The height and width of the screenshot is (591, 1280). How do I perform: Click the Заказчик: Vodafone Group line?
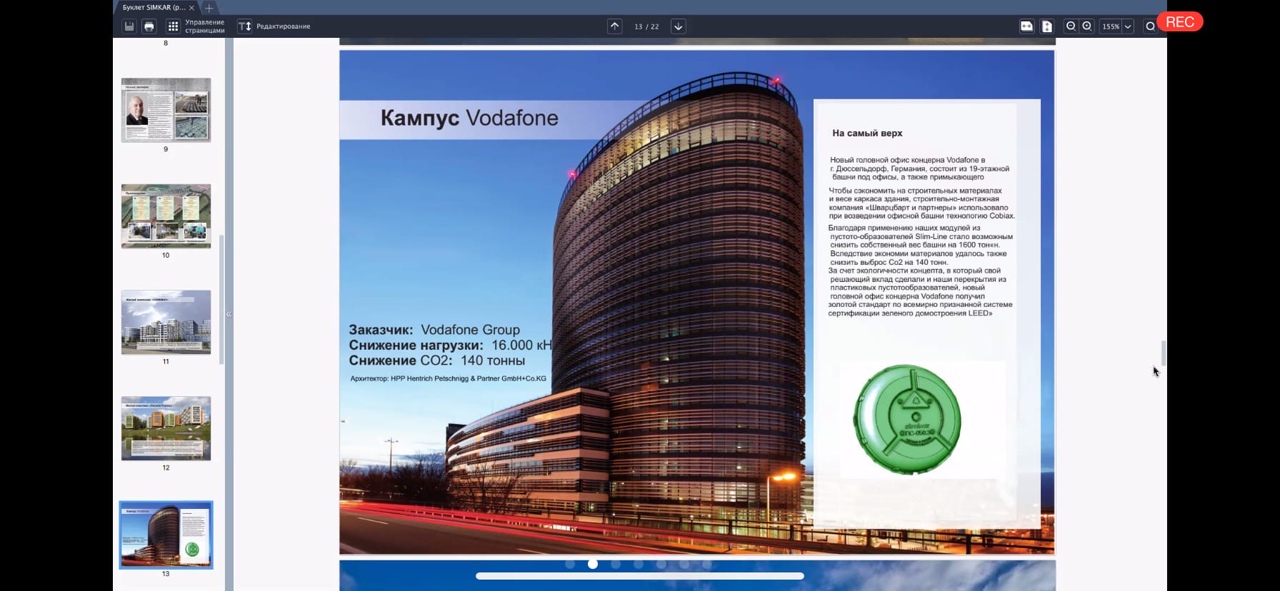point(434,330)
